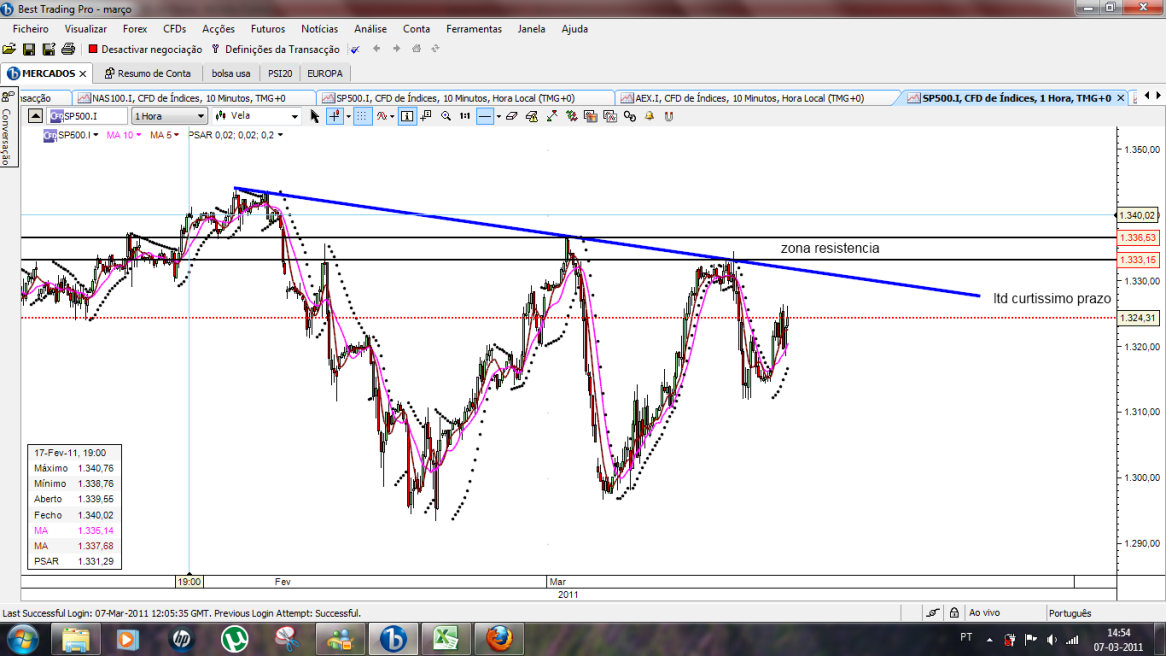The height and width of the screenshot is (656, 1166).
Task: Switch to the PSI20 tab
Action: (x=280, y=74)
